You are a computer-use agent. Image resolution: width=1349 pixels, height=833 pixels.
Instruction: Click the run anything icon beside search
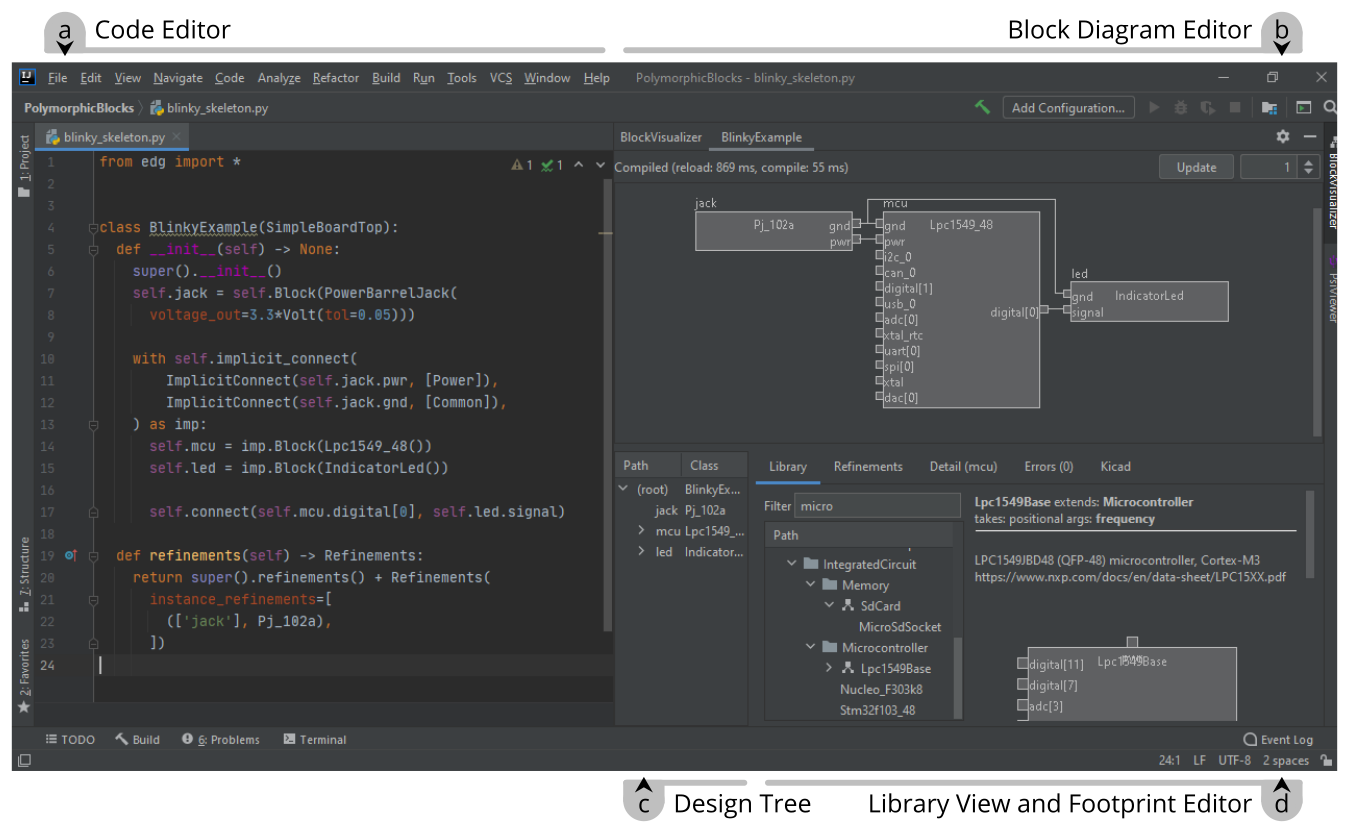(1303, 107)
